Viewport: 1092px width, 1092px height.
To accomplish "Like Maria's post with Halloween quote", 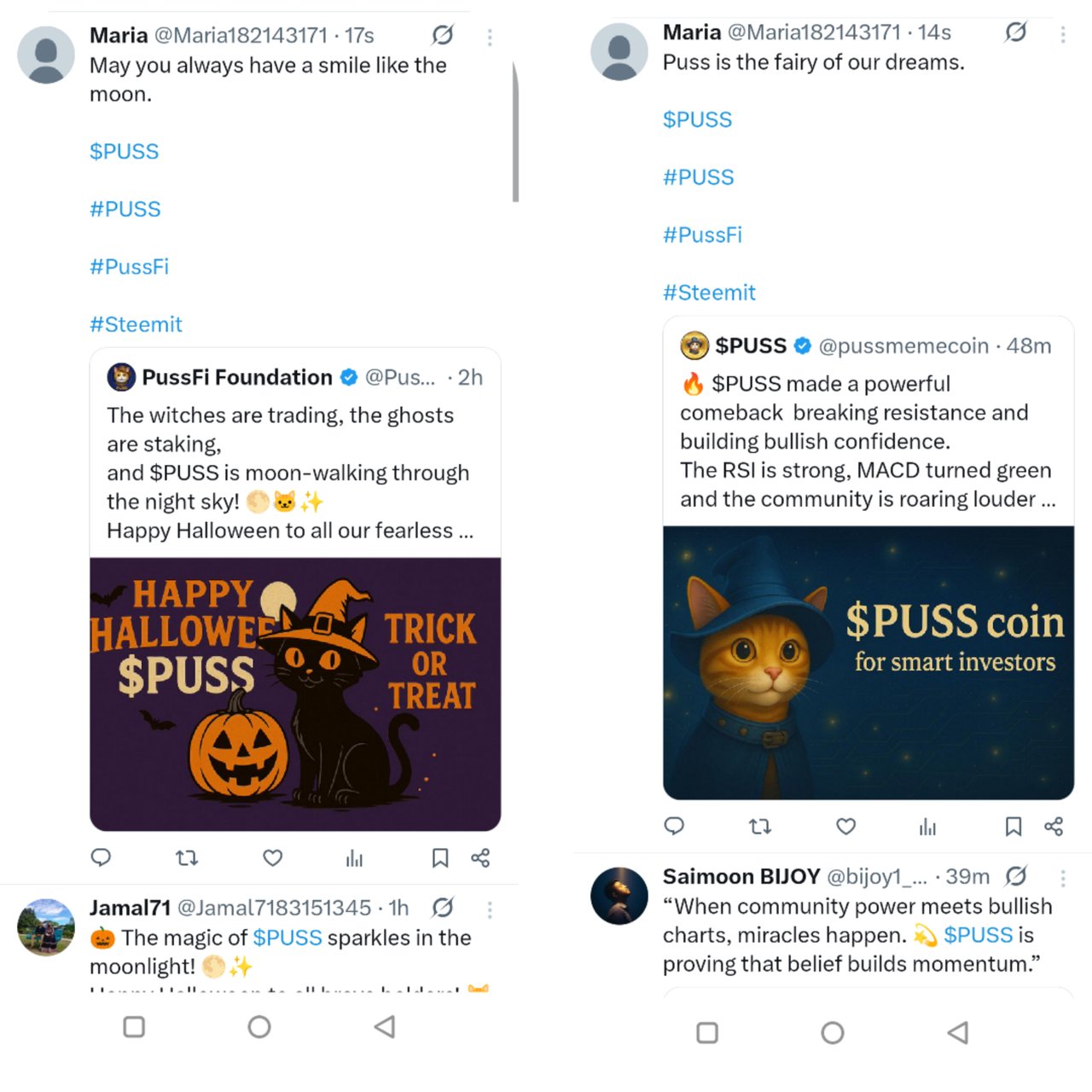I will pyautogui.click(x=272, y=857).
